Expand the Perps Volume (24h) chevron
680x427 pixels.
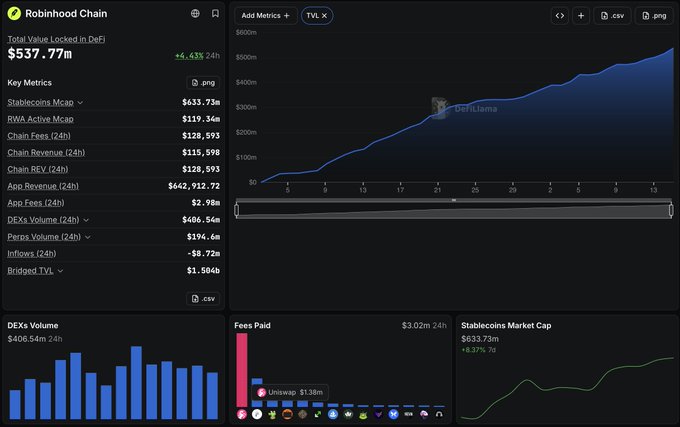pyautogui.click(x=88, y=237)
